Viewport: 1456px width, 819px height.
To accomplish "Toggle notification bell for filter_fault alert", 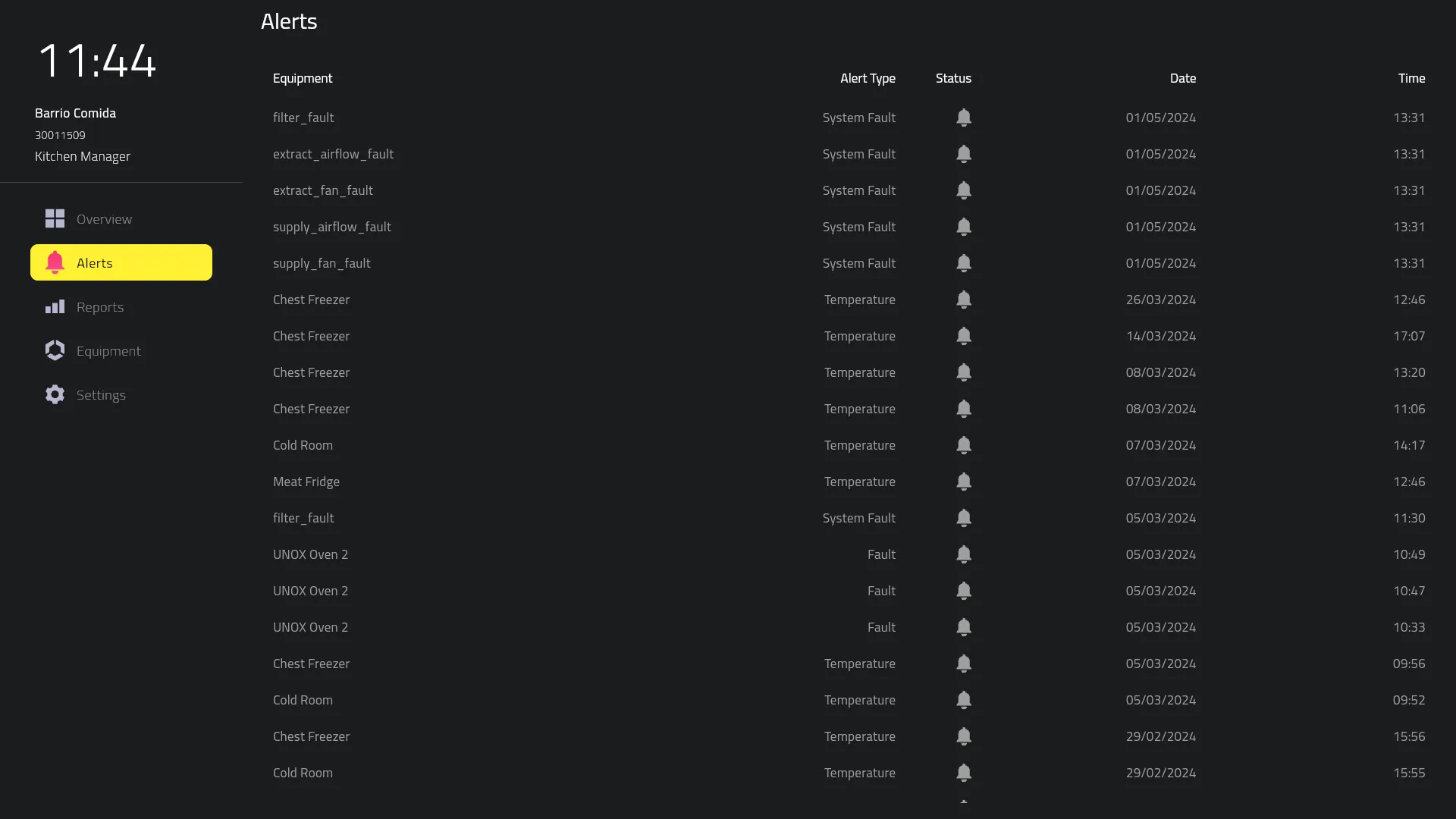I will [963, 117].
